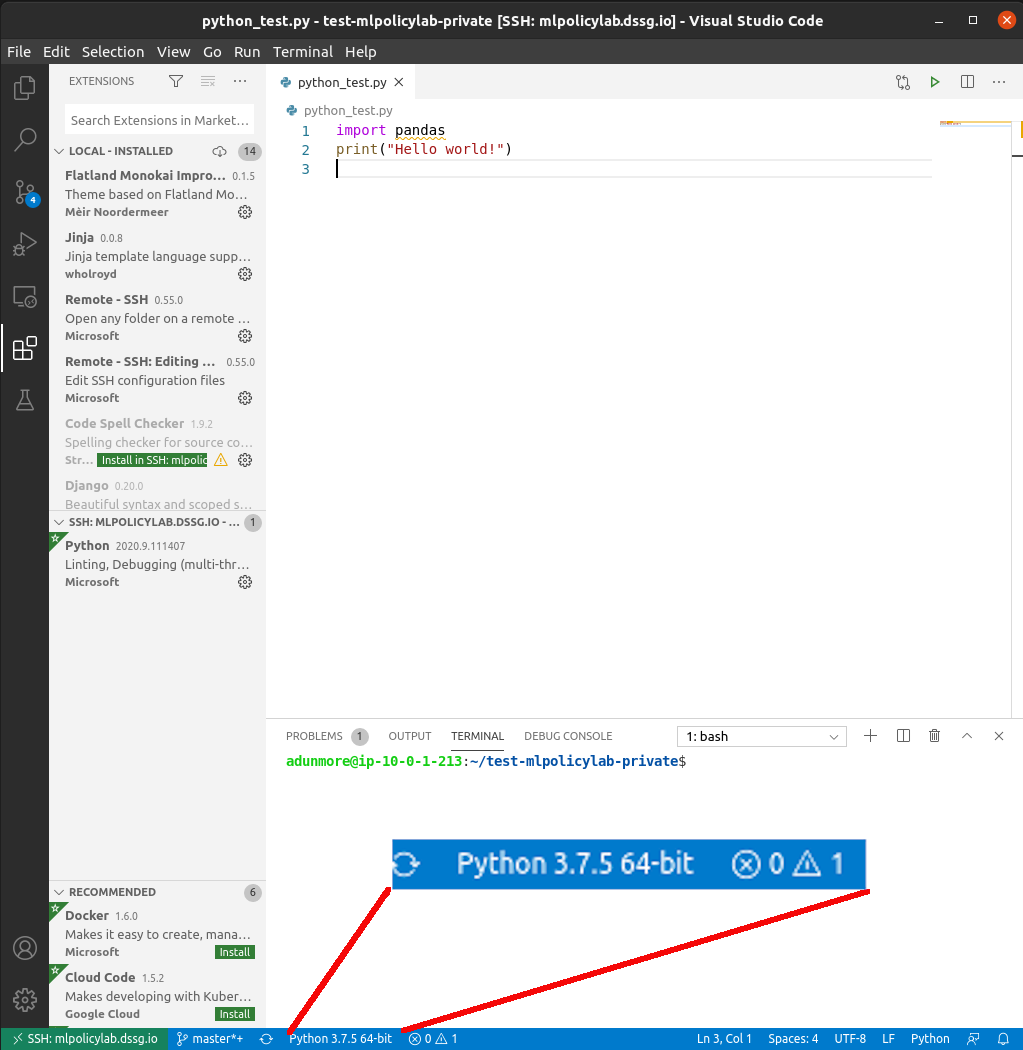
Task: Run Python file with green play button
Action: click(x=935, y=82)
